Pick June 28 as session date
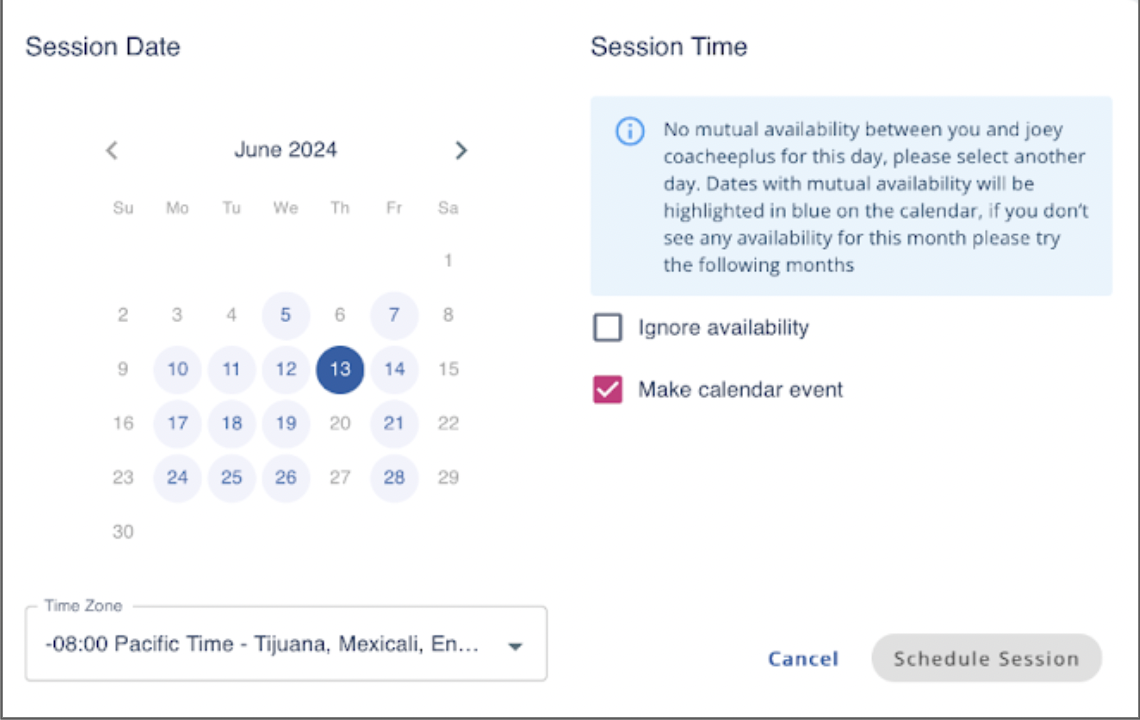 click(x=394, y=477)
